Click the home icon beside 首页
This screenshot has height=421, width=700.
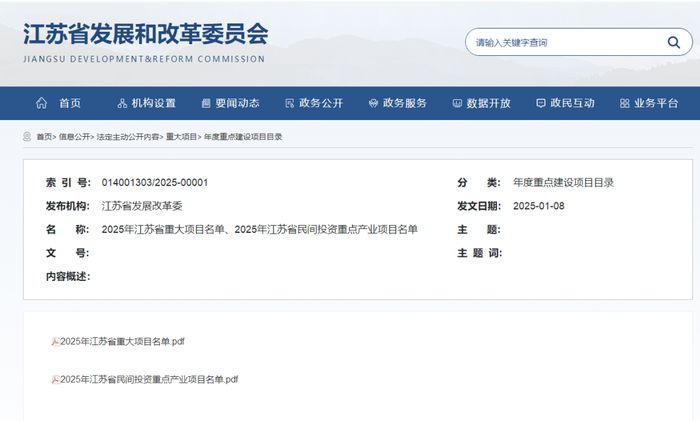[x=41, y=103]
